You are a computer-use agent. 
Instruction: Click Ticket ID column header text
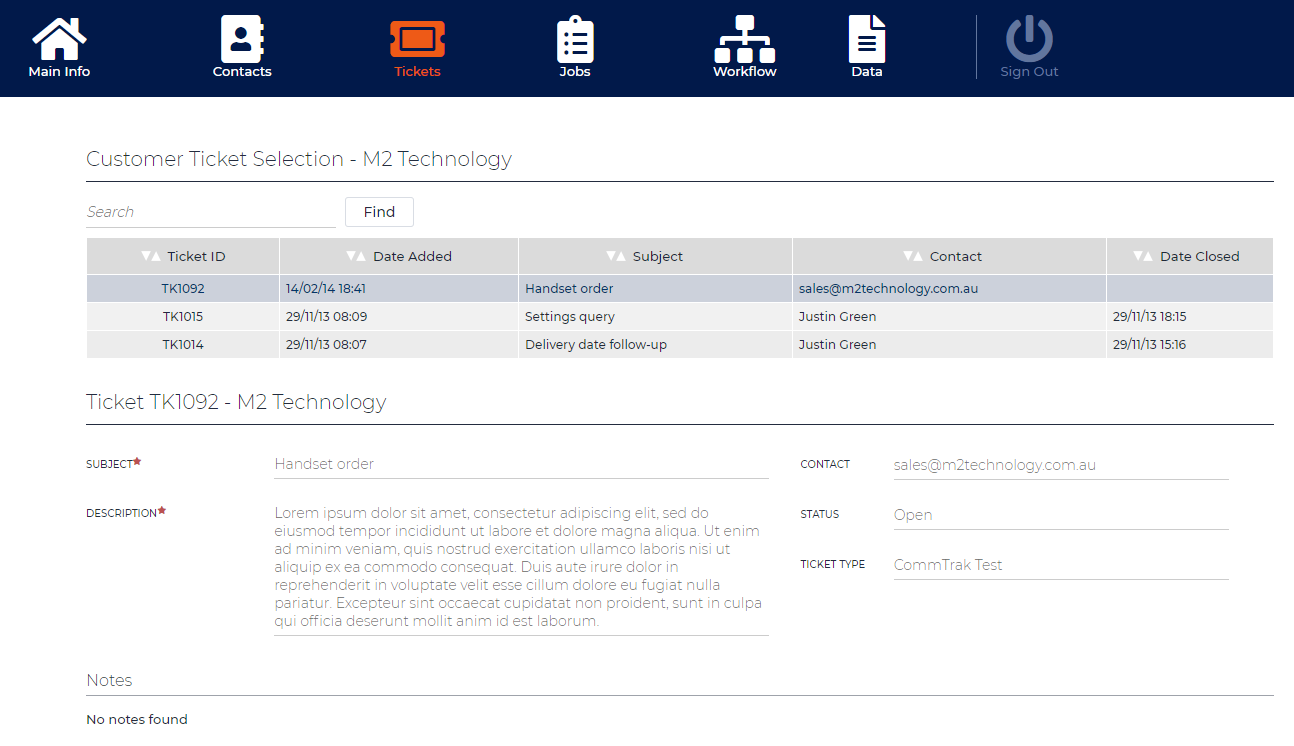(197, 256)
